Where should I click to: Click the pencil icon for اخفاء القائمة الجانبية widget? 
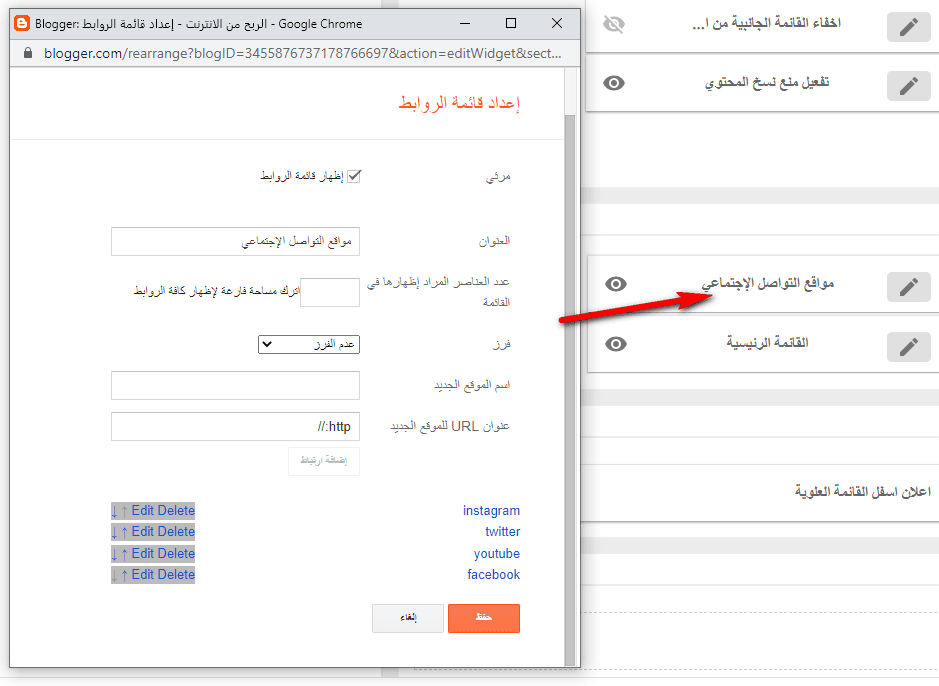point(908,27)
